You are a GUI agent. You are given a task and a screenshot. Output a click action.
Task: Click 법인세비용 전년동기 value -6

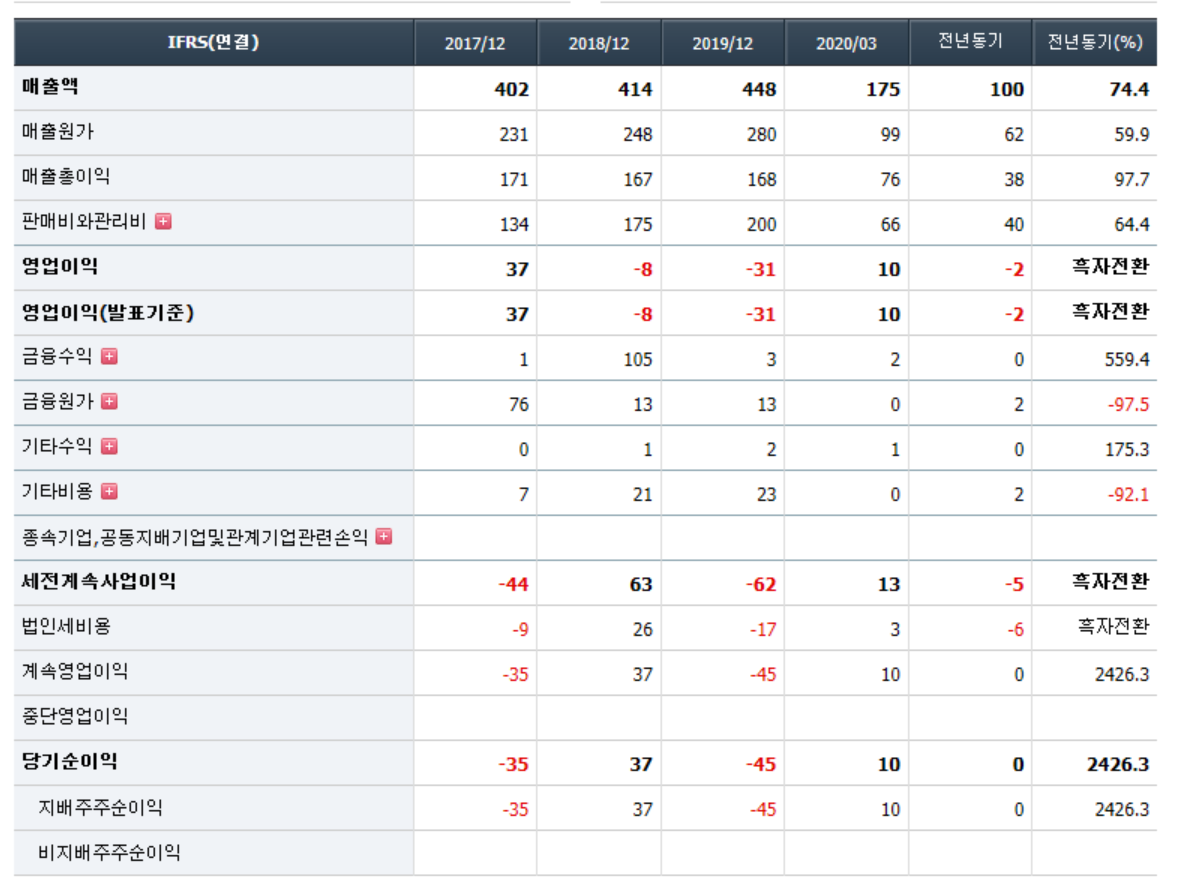click(x=1016, y=629)
